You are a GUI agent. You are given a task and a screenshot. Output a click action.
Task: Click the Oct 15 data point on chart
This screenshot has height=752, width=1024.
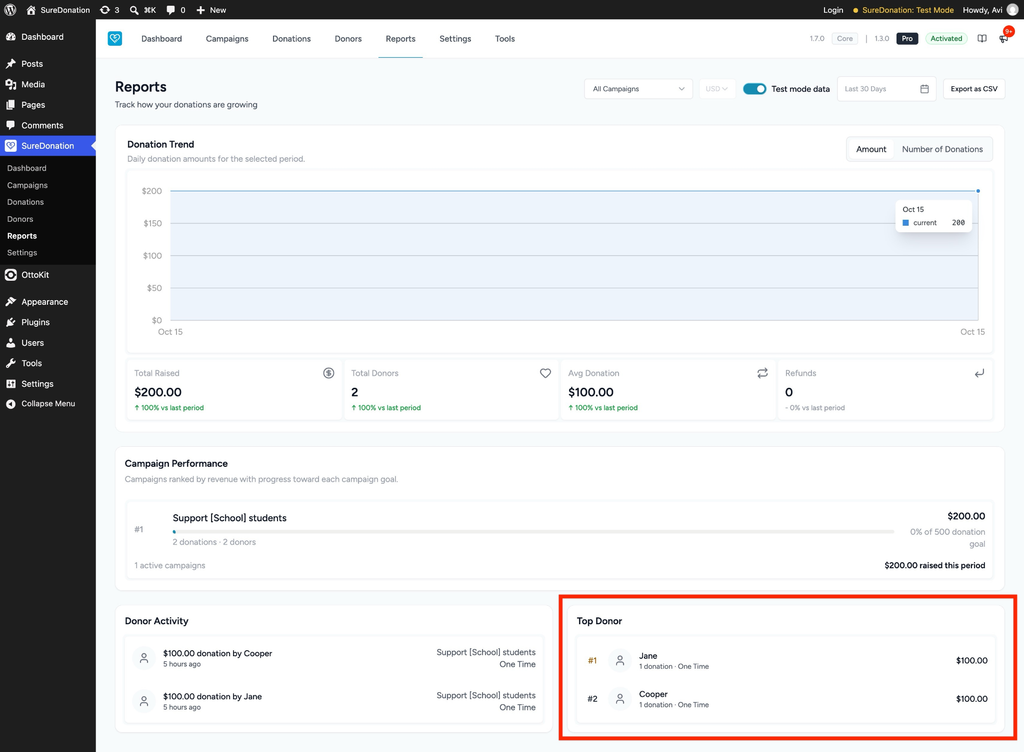tap(978, 191)
